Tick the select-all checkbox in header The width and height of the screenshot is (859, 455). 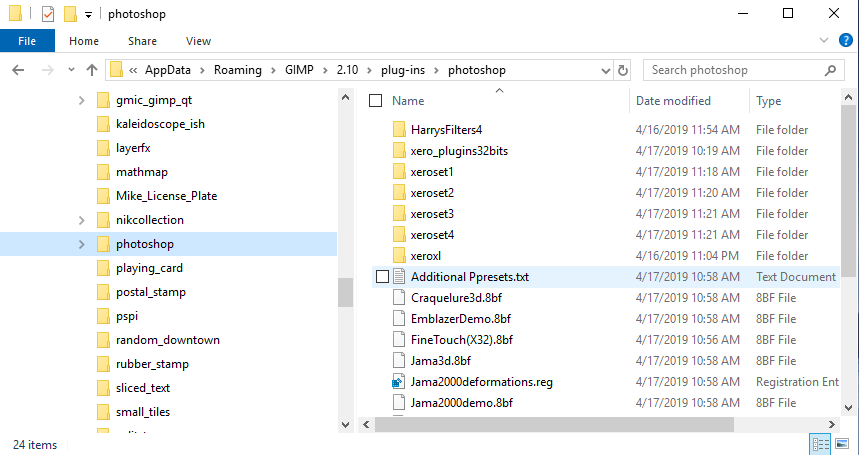[x=375, y=101]
